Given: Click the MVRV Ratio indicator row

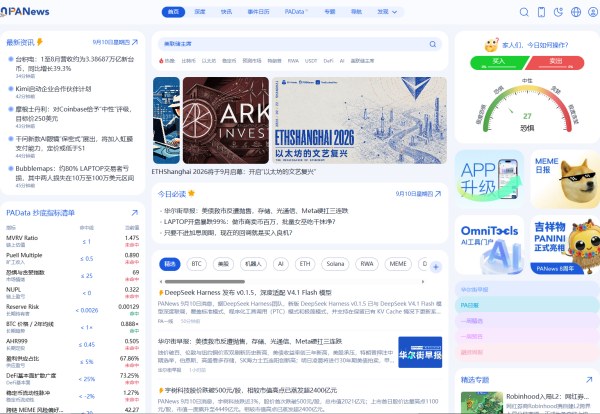Looking at the screenshot, I should tap(73, 241).
